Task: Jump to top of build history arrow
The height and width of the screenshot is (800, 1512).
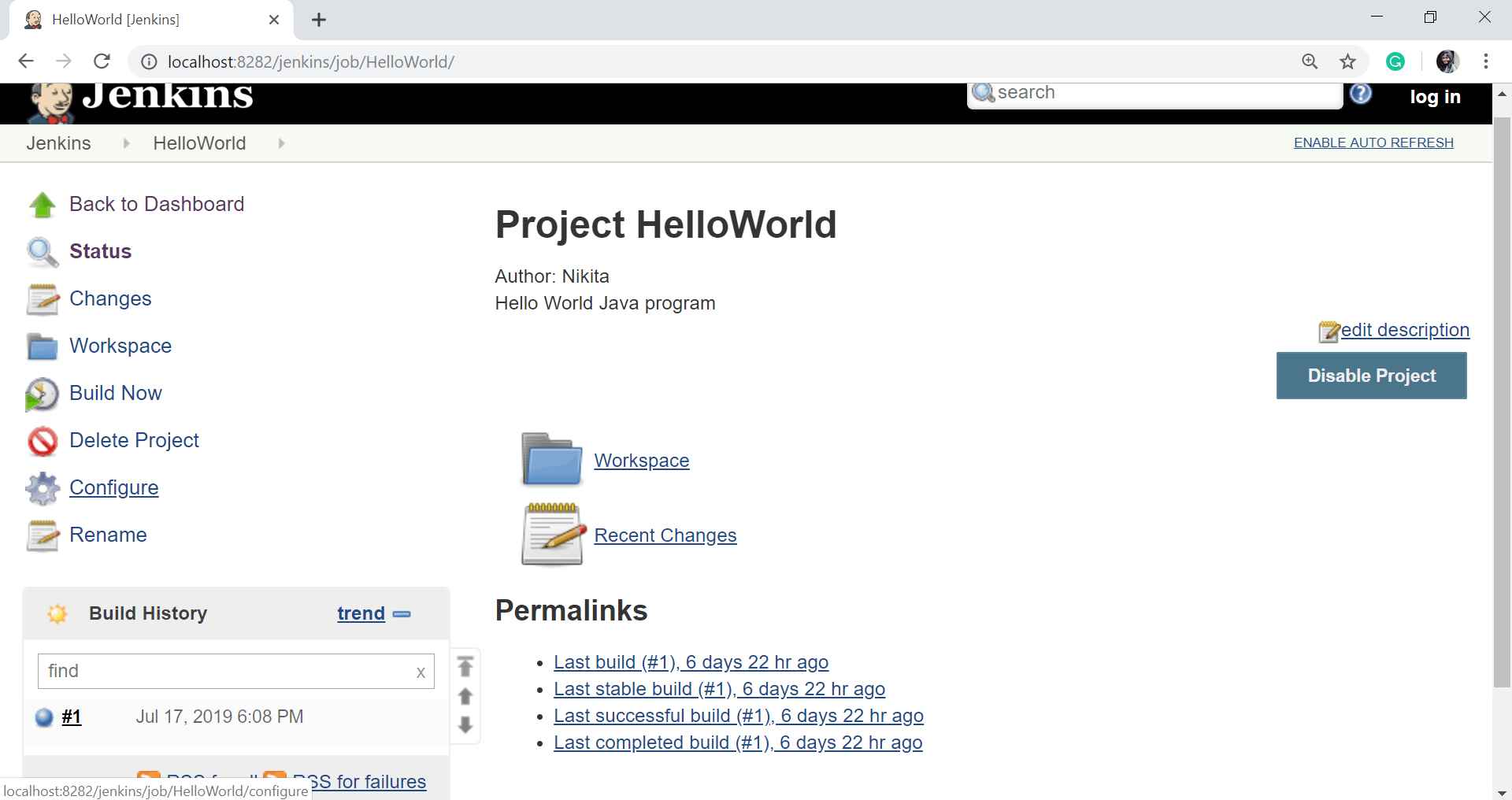Action: pyautogui.click(x=465, y=667)
